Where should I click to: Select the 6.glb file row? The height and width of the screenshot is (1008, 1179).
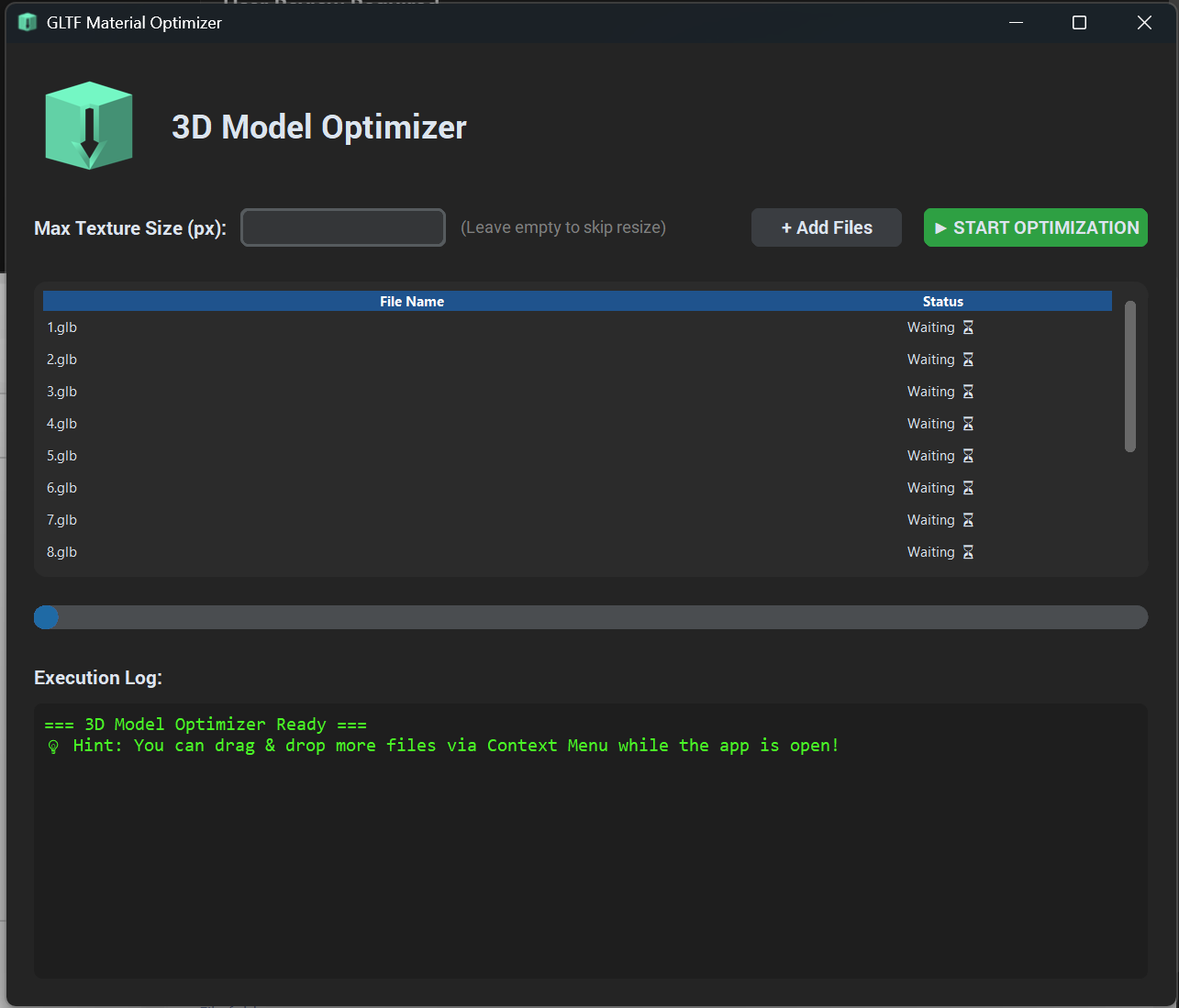577,488
